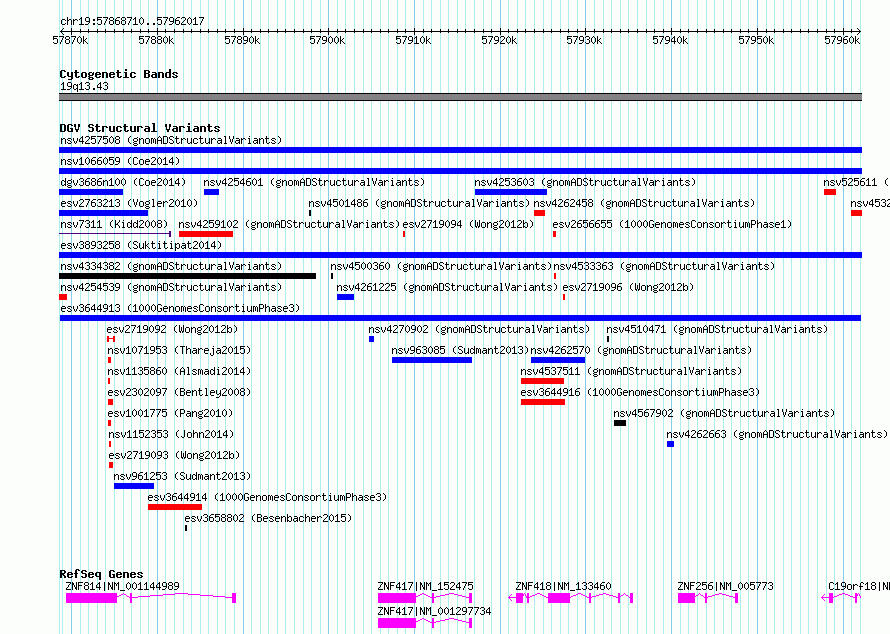The width and height of the screenshot is (890, 634).
Task: Open nsv4270902 variant label
Action: pos(478,329)
